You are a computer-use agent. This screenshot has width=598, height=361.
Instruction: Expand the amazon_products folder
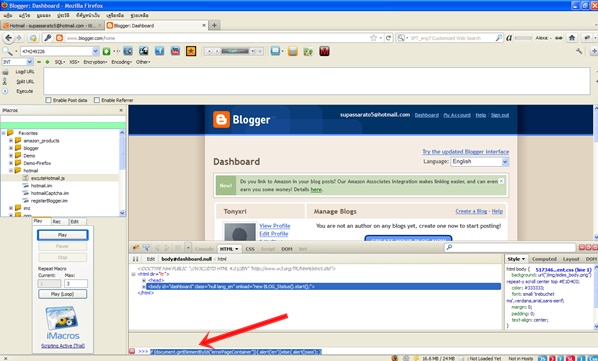tap(11, 140)
